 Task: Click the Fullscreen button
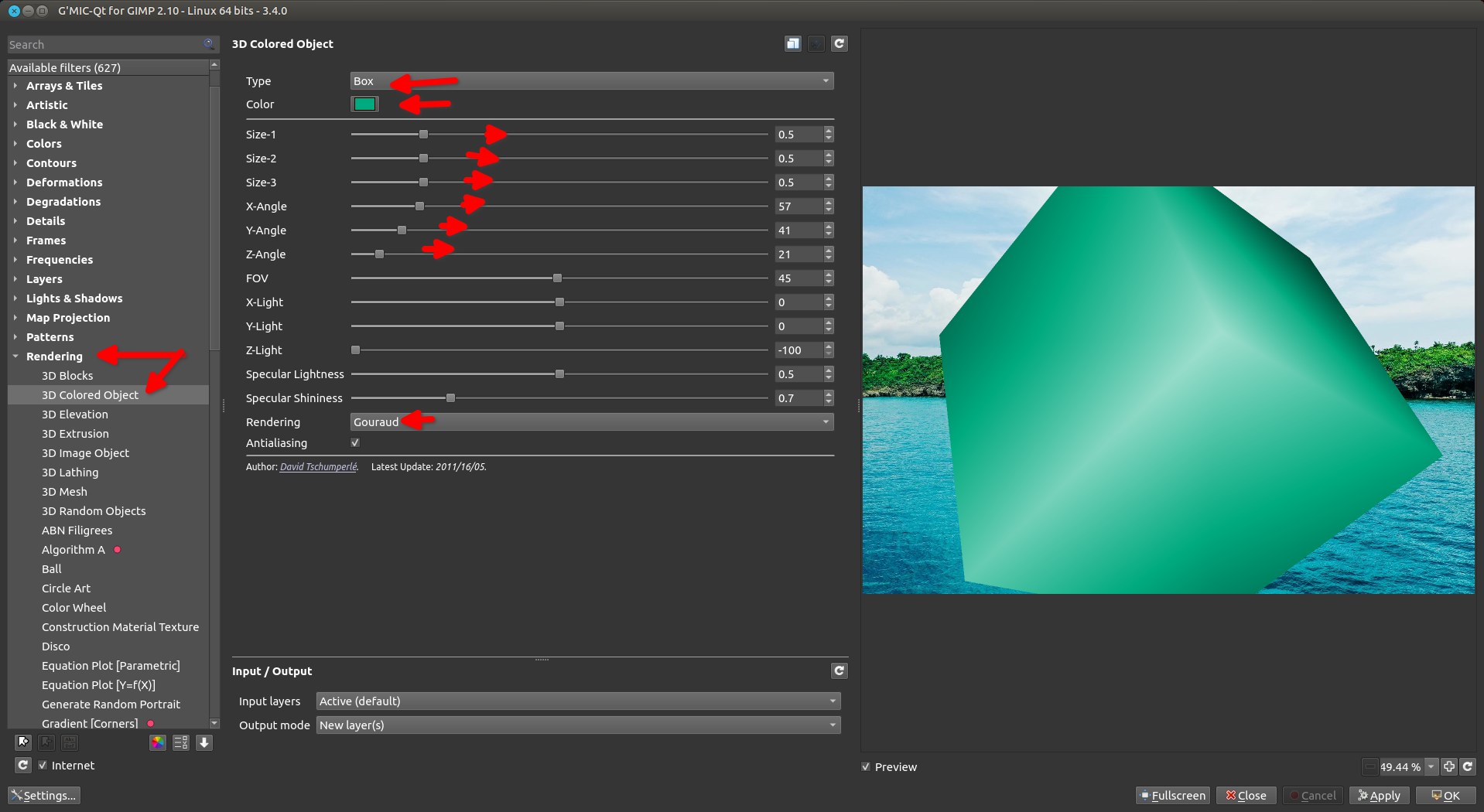pos(1171,795)
